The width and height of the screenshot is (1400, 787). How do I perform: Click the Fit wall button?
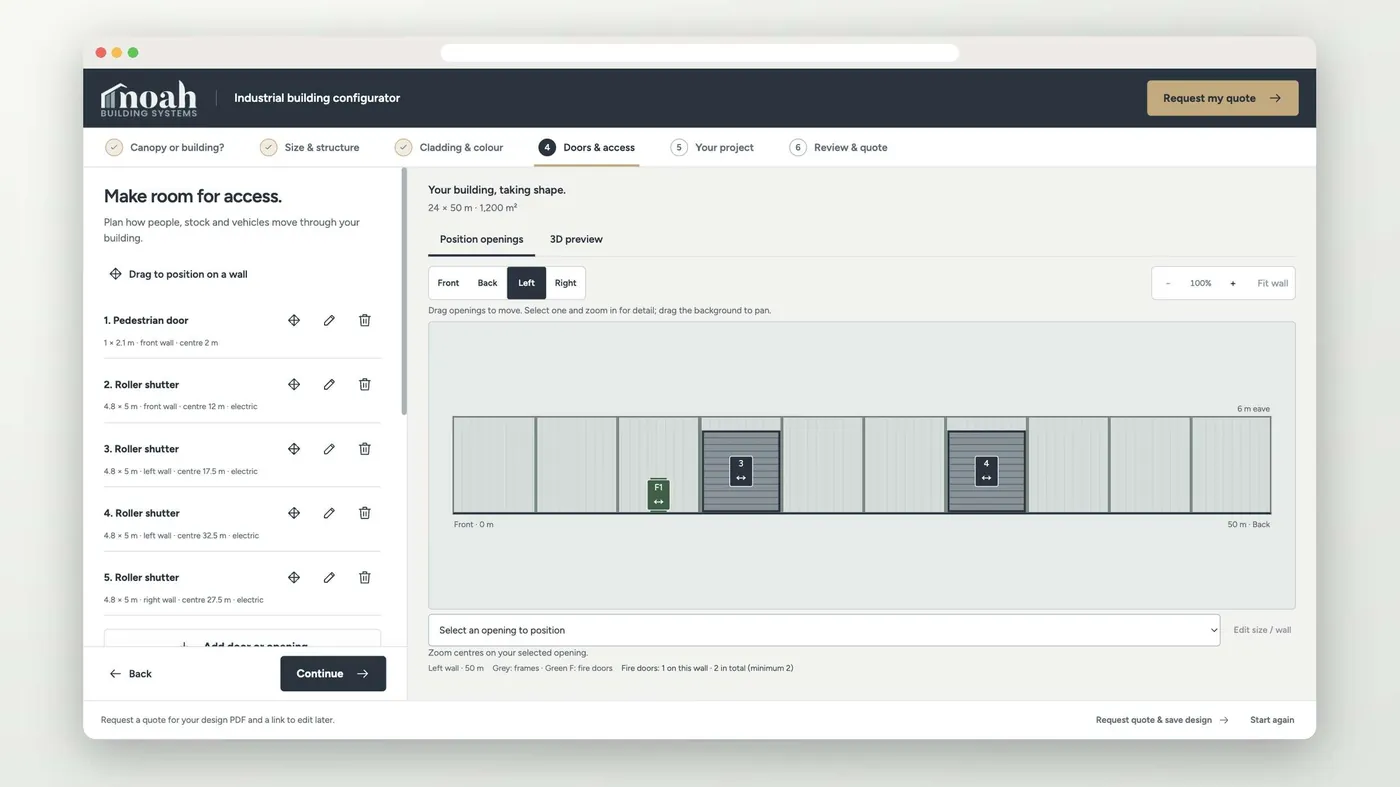[x=1272, y=283]
